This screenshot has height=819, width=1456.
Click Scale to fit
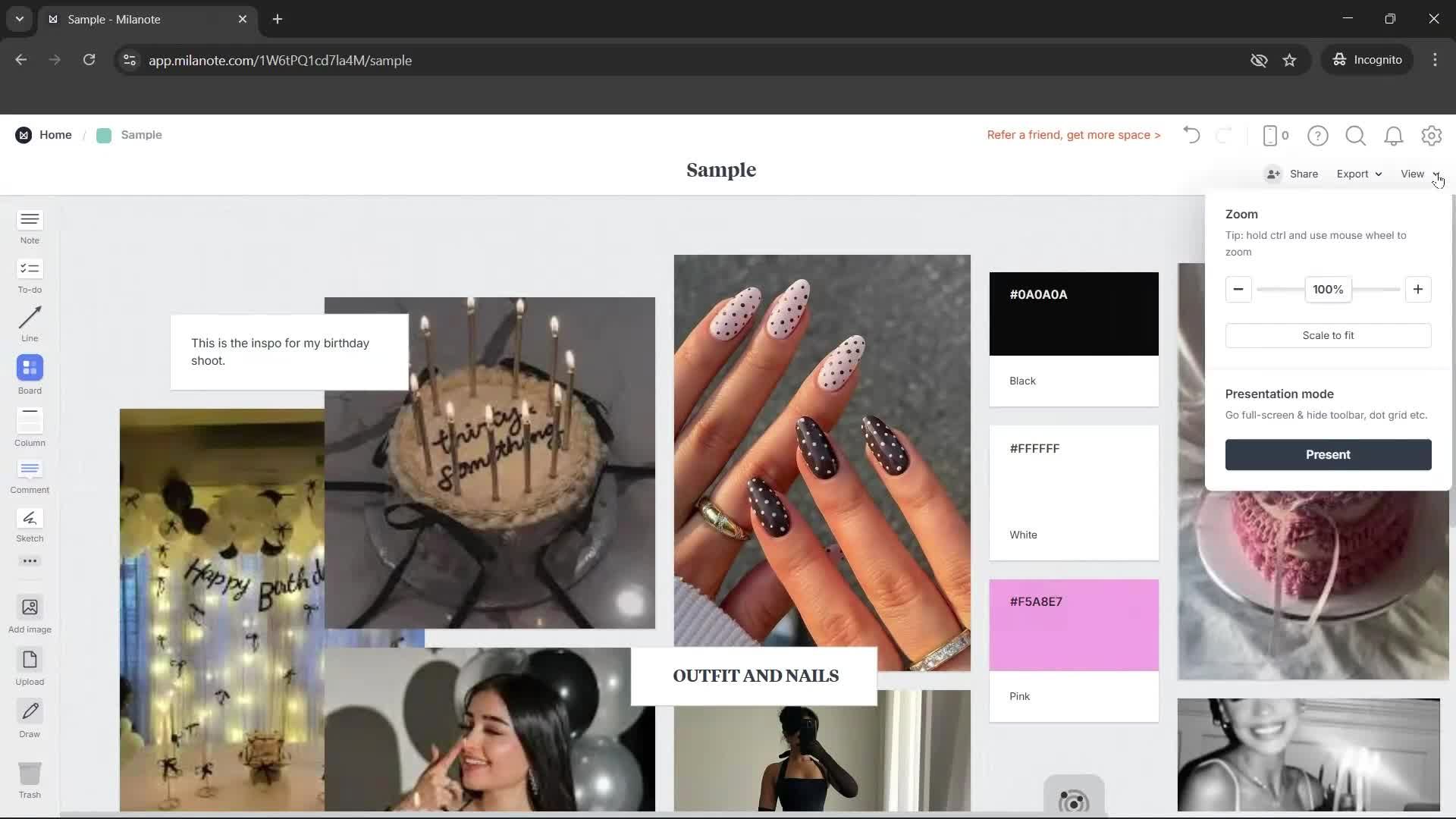(1327, 334)
